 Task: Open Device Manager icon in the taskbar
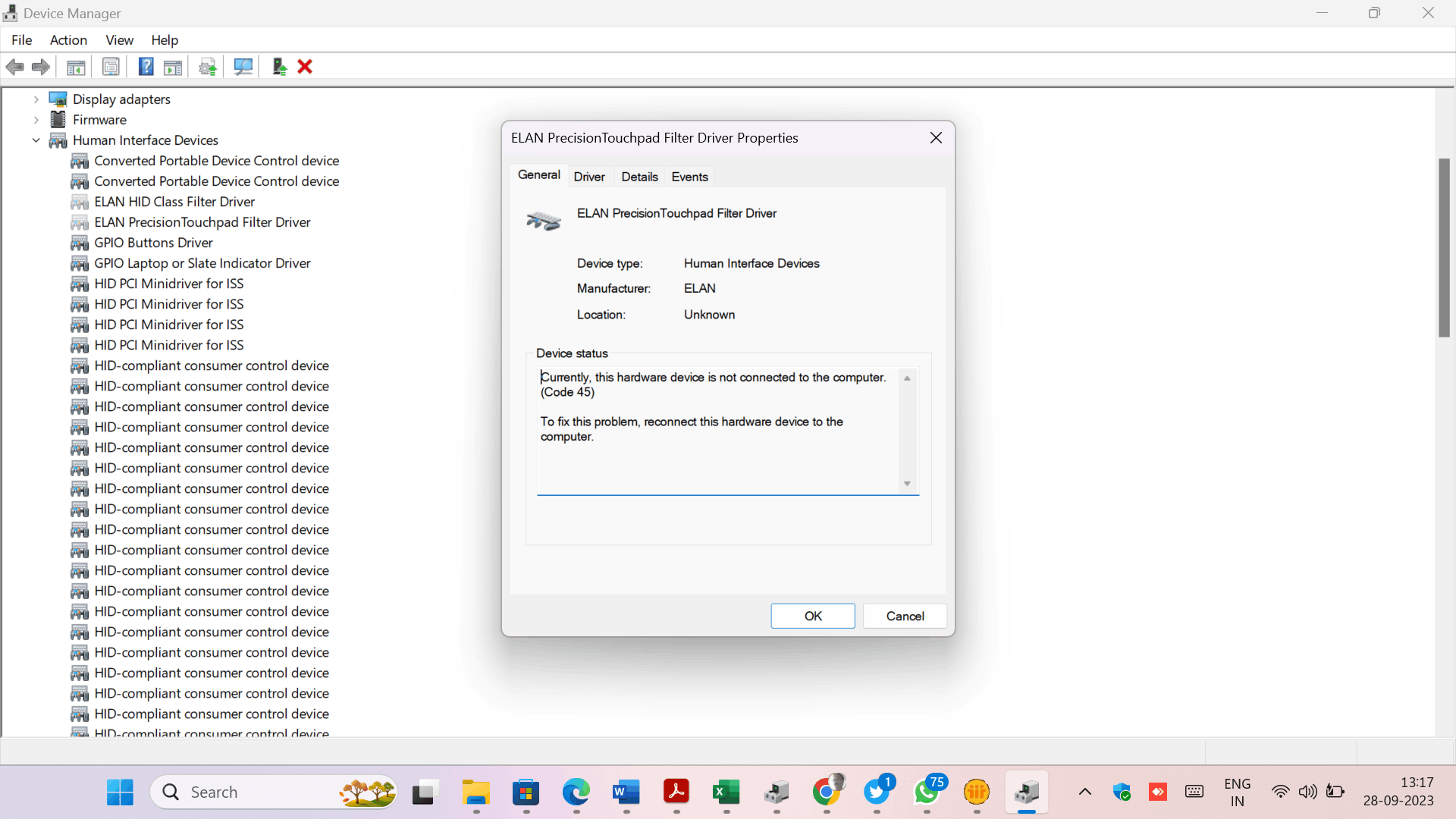[x=1027, y=792]
